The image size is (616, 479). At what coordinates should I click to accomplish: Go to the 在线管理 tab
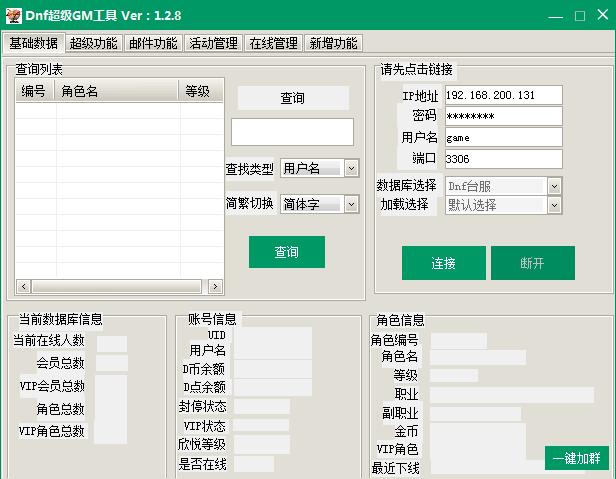click(x=273, y=43)
